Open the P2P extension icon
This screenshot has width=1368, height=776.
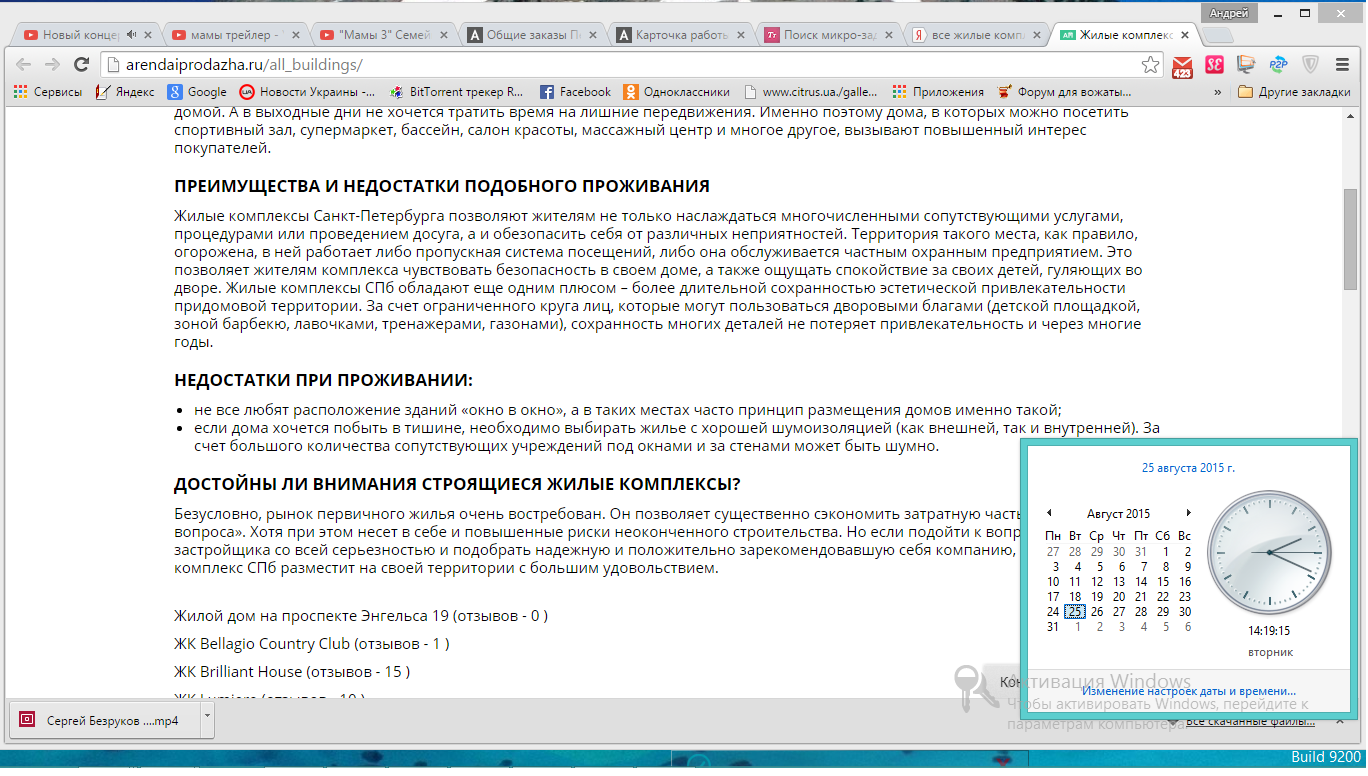point(1278,65)
